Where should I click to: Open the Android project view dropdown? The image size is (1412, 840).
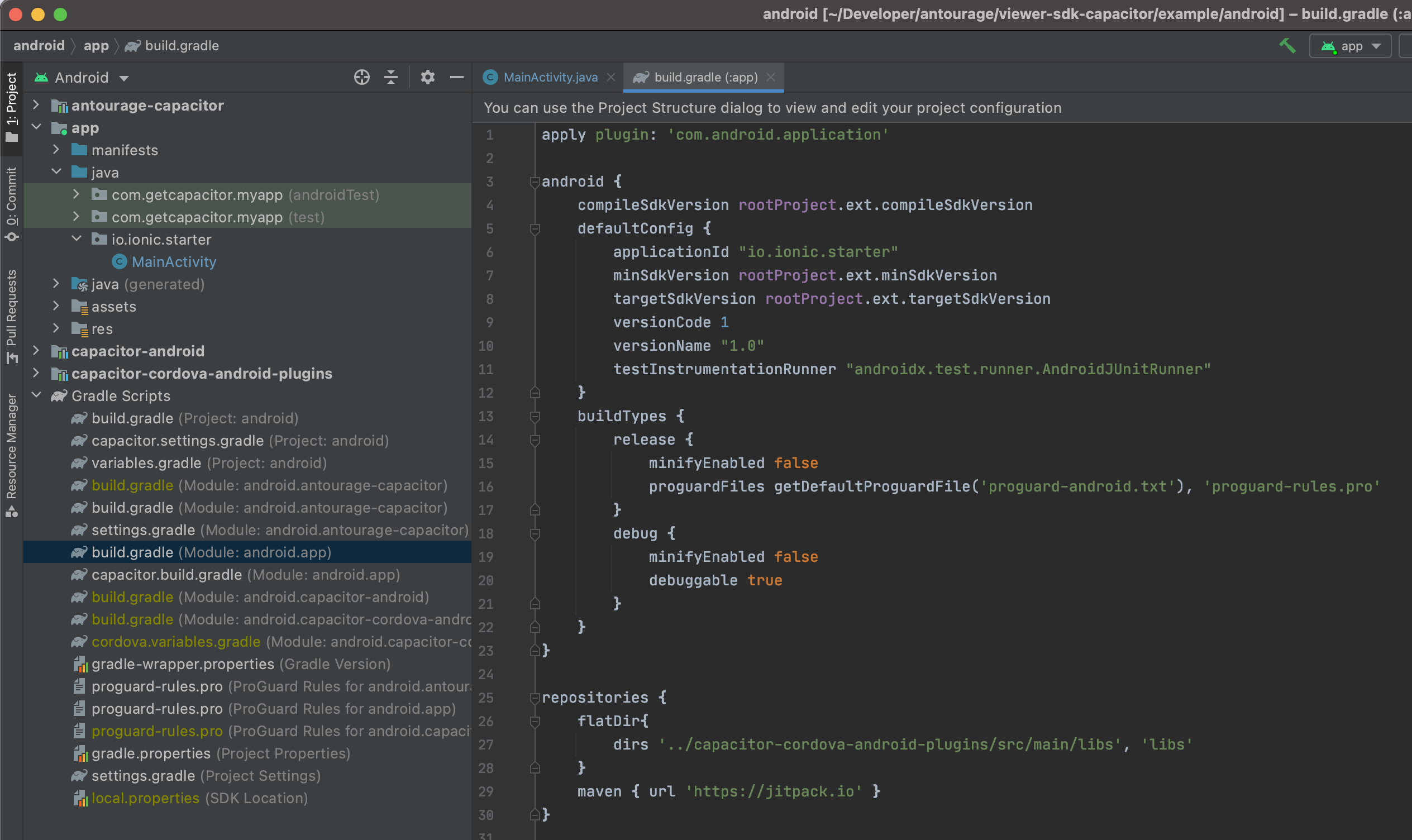tap(82, 78)
